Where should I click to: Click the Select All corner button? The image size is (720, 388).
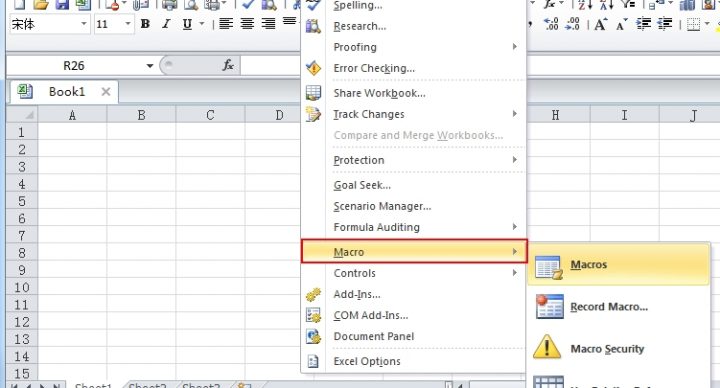coord(22,114)
